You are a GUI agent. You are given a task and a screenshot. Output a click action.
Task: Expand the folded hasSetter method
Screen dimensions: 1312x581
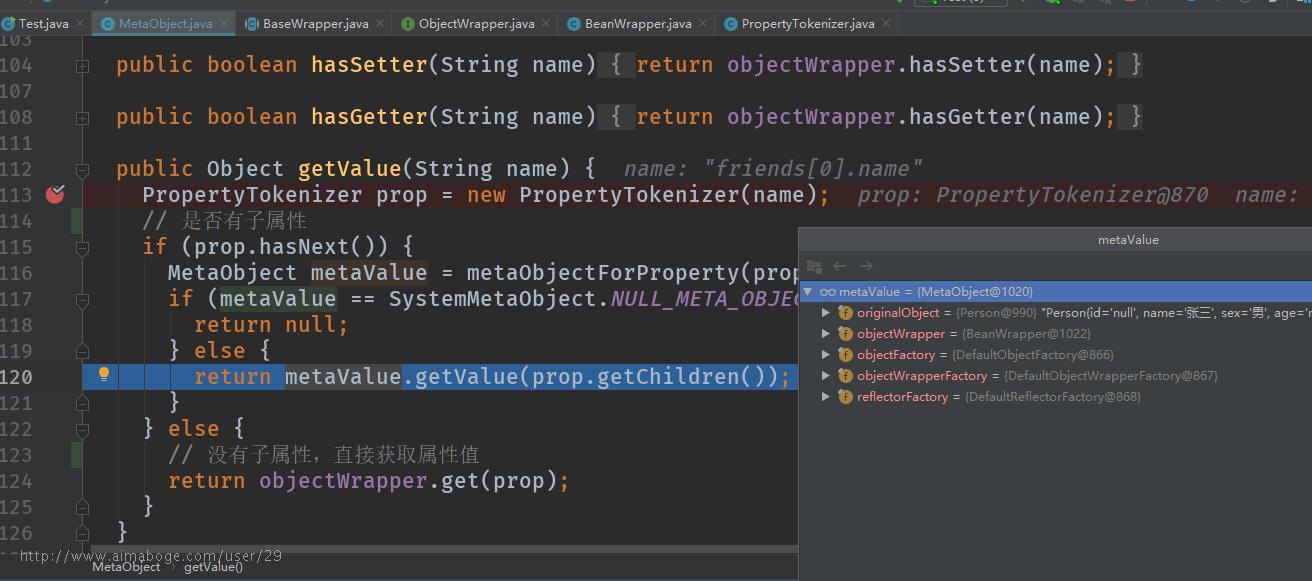point(82,65)
